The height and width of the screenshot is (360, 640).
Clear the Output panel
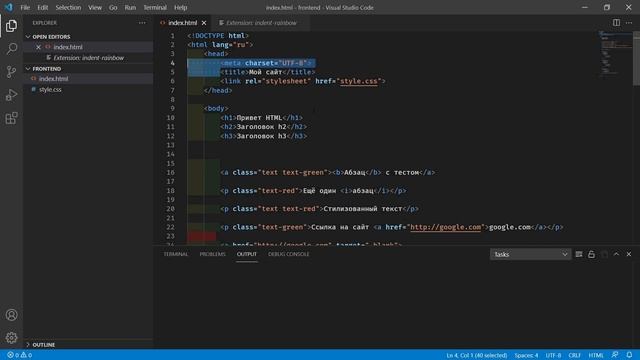click(x=579, y=254)
